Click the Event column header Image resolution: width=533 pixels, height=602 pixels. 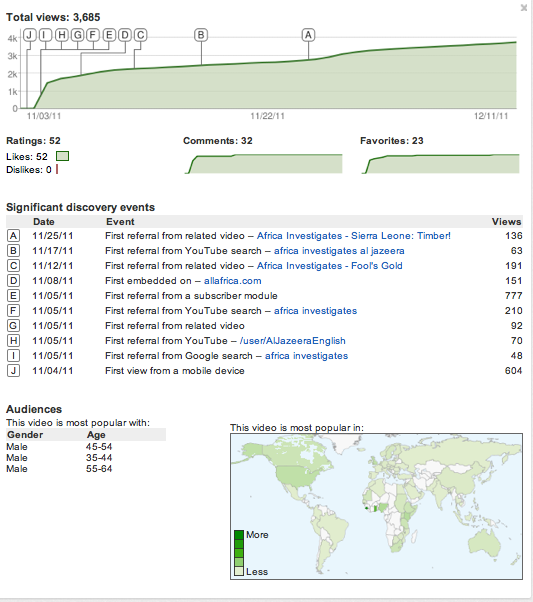(x=120, y=222)
